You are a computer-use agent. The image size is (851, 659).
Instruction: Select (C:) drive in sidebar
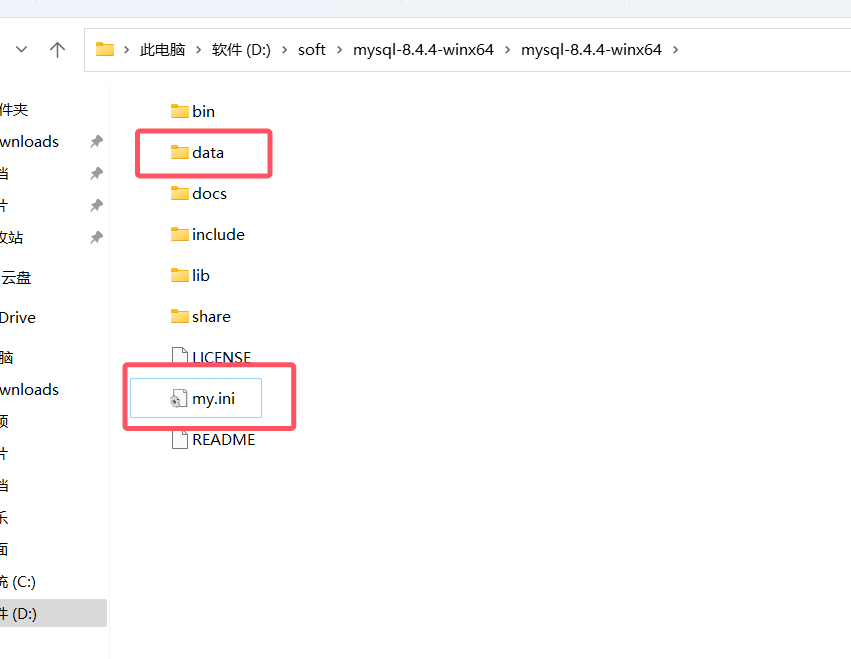(x=18, y=582)
